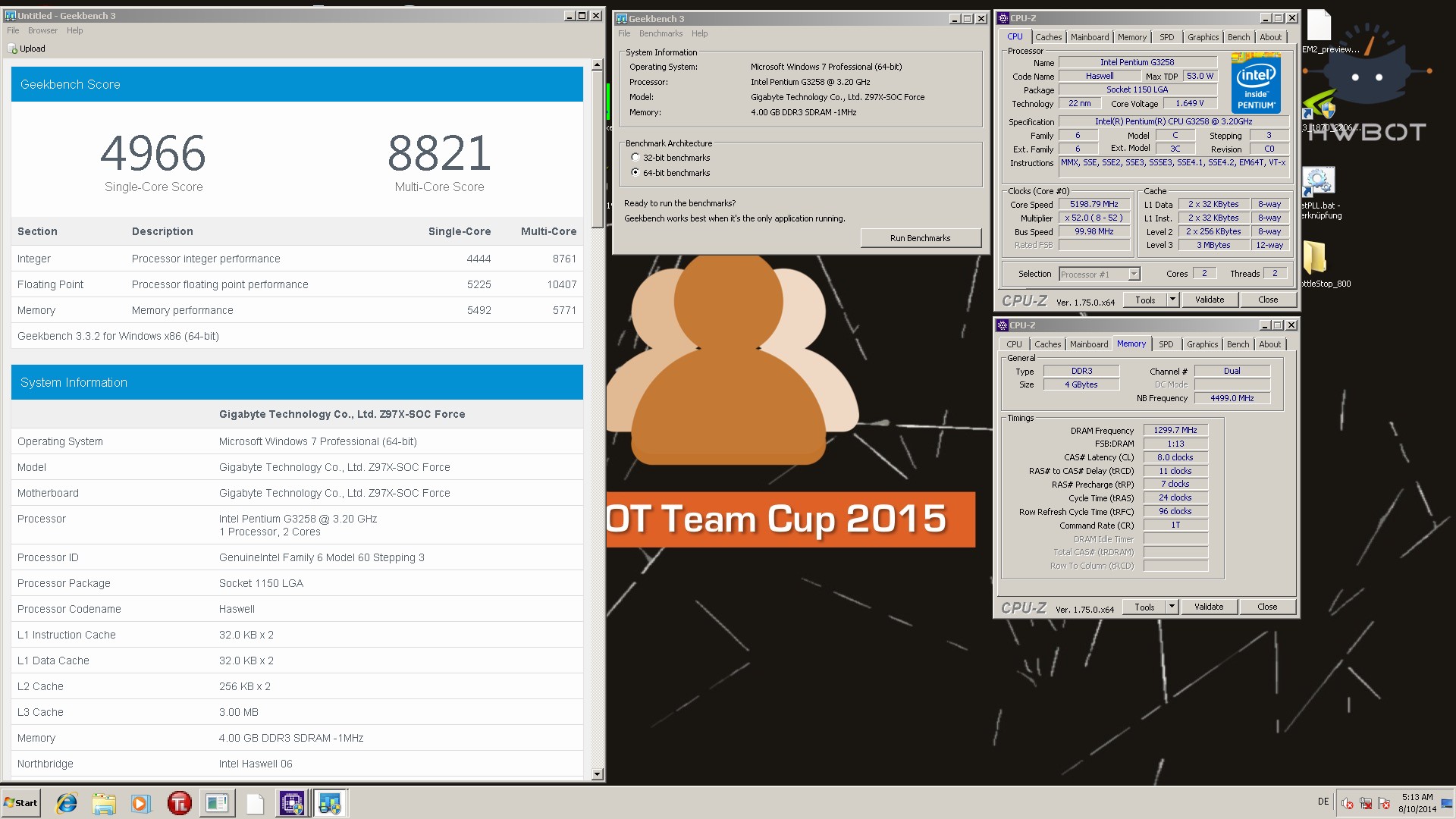Switch to Caches tab in upper CPU-Z
1456x819 pixels.
pos(1048,37)
